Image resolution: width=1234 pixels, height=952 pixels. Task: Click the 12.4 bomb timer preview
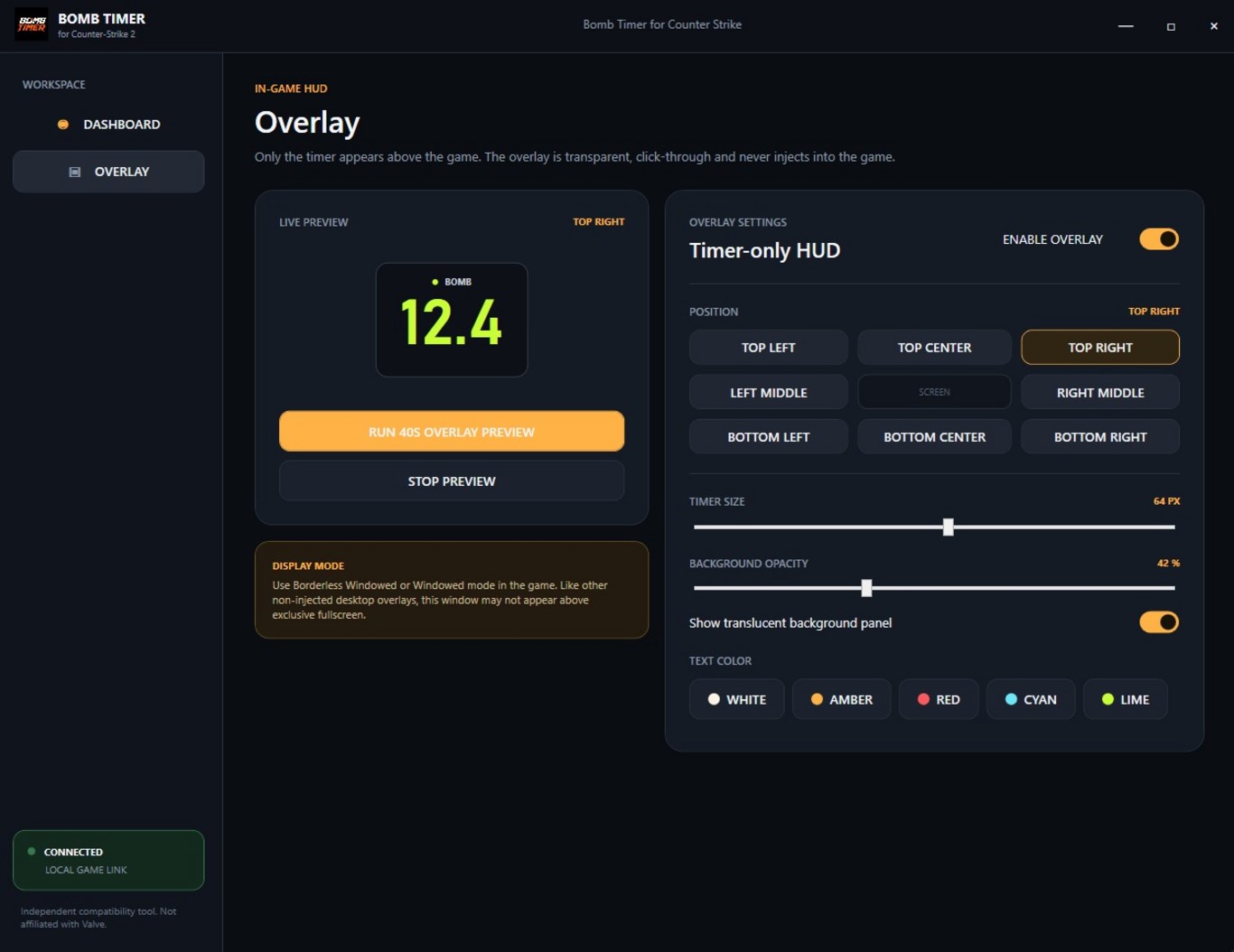pos(452,320)
